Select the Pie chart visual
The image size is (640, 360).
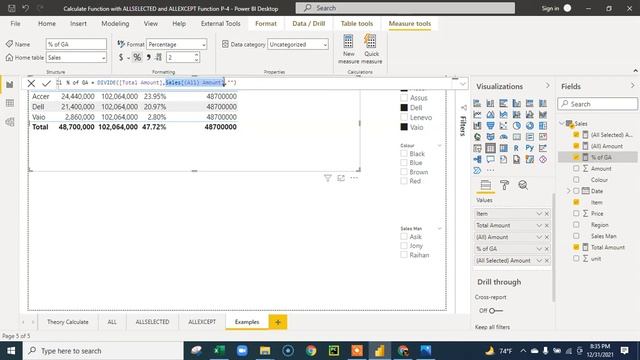pyautogui.click(x=516, y=126)
